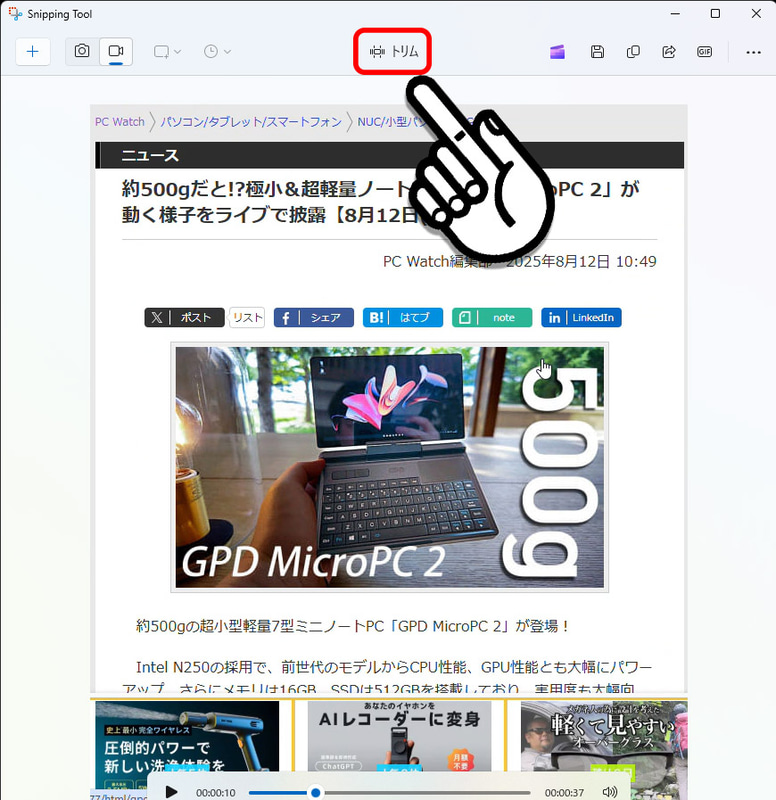Copy recording to clipboard
This screenshot has width=776, height=800.
coord(633,52)
